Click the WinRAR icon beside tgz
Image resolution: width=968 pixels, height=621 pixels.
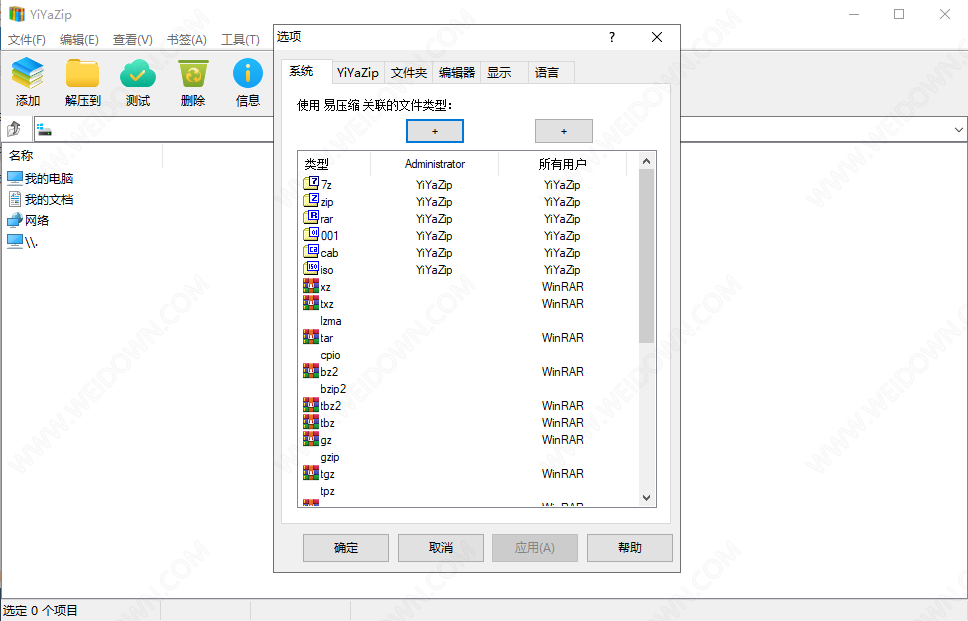pyautogui.click(x=311, y=473)
